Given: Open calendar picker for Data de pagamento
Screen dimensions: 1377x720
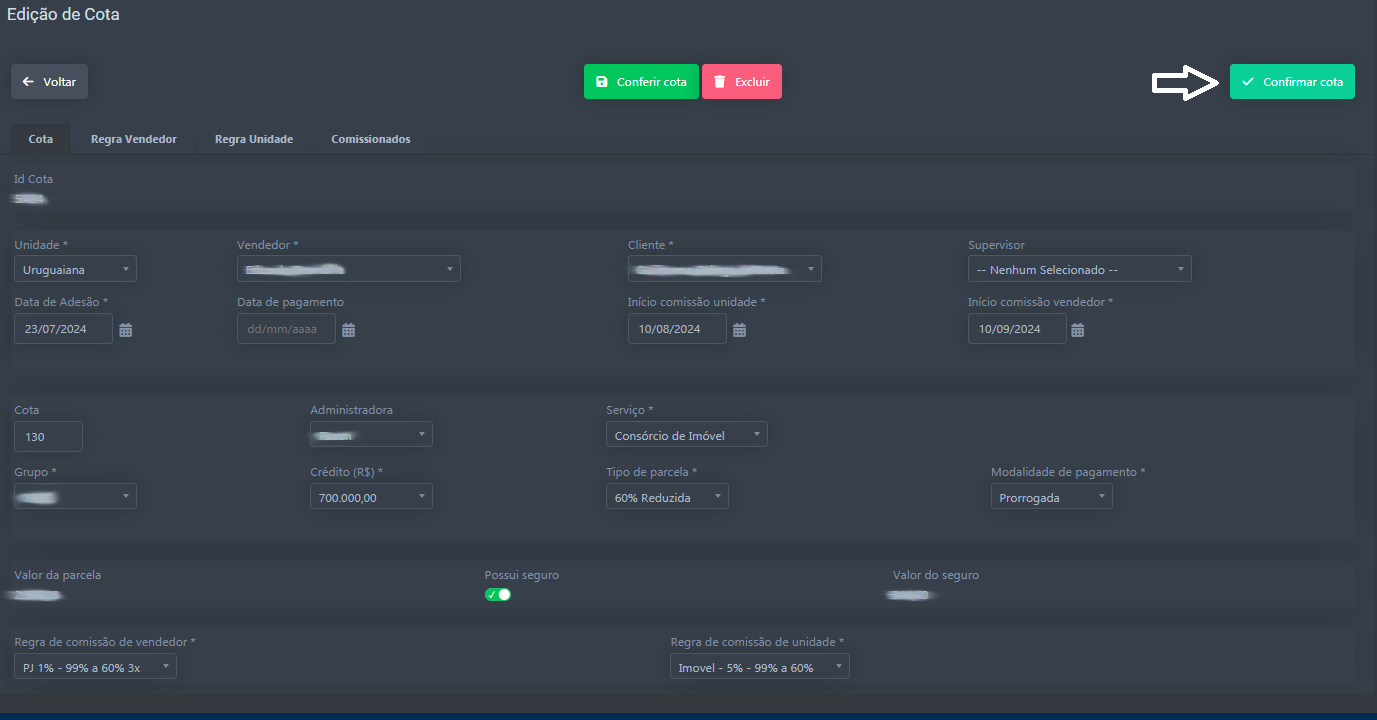Looking at the screenshot, I should coord(348,330).
